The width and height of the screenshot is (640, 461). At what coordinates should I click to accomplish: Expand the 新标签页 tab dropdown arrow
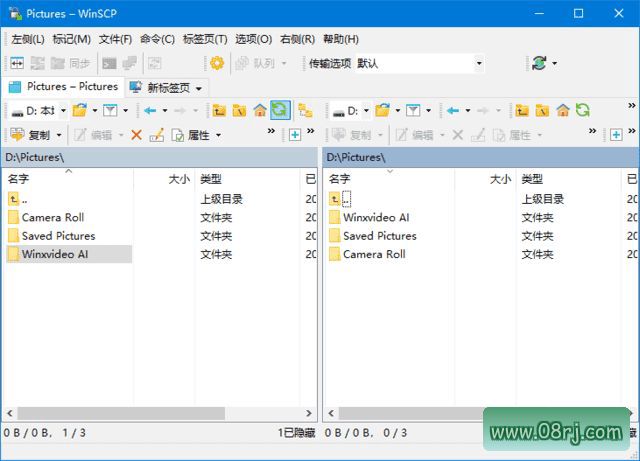click(198, 88)
